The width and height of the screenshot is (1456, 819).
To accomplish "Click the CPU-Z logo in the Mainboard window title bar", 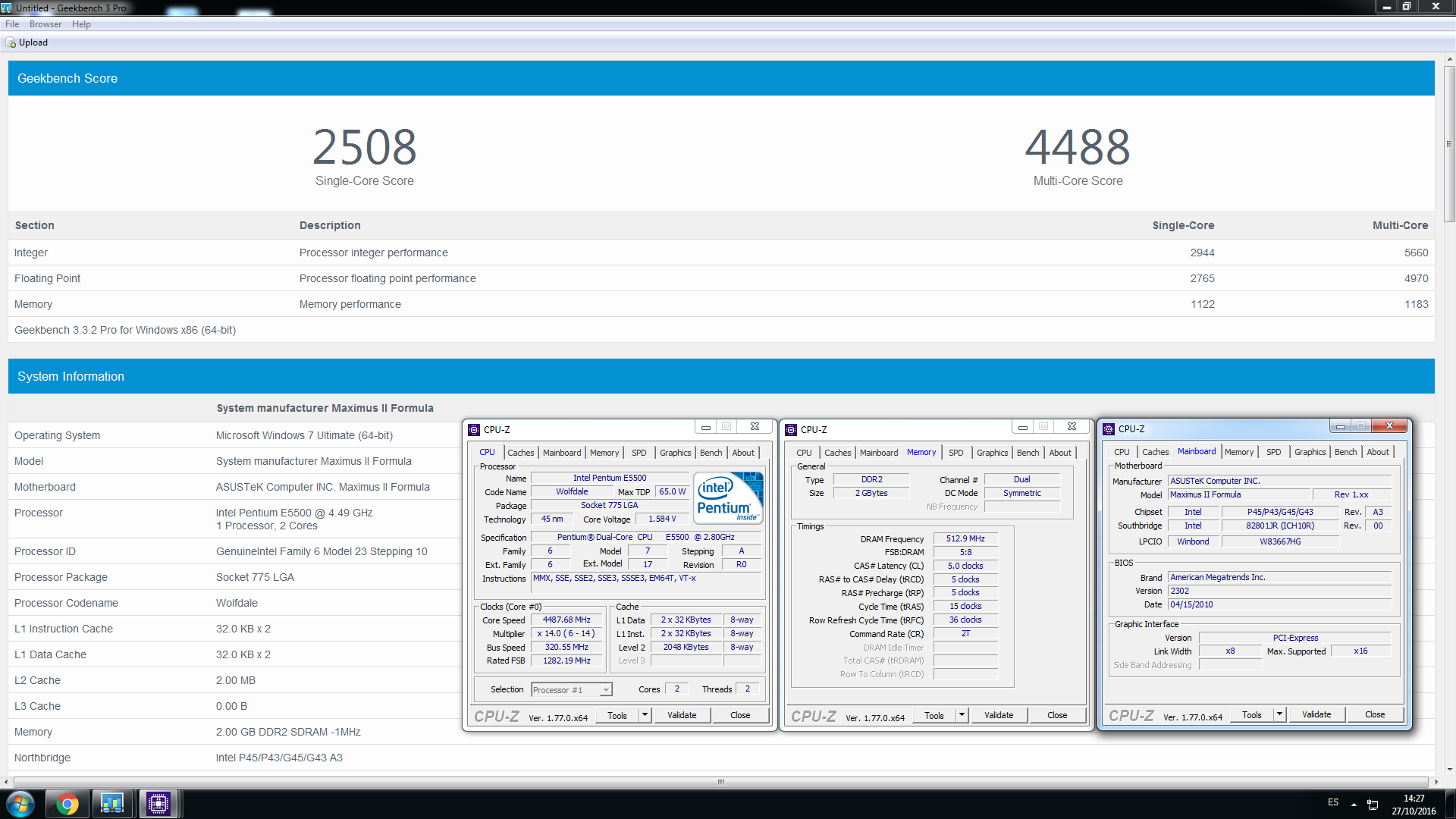I will click(x=1109, y=428).
